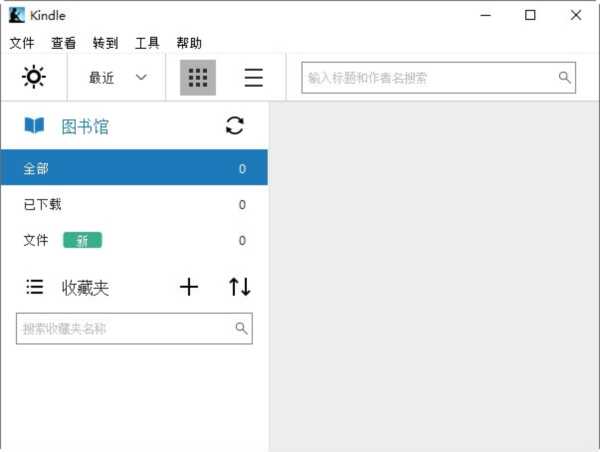Click the collections list icon

(35, 287)
